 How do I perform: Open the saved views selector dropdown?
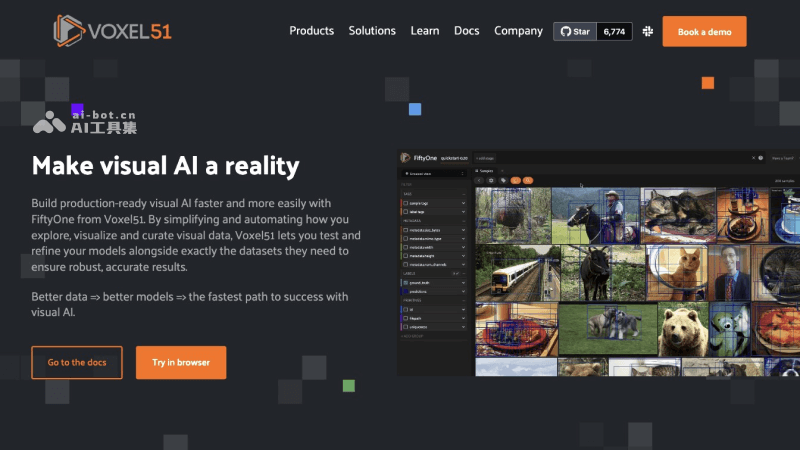(x=434, y=173)
